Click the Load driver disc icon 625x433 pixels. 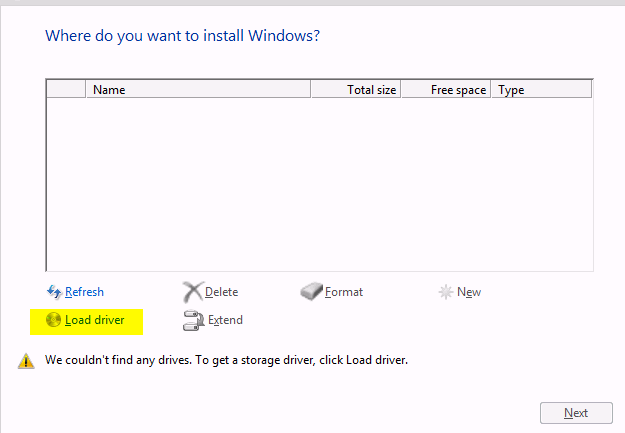click(x=53, y=320)
